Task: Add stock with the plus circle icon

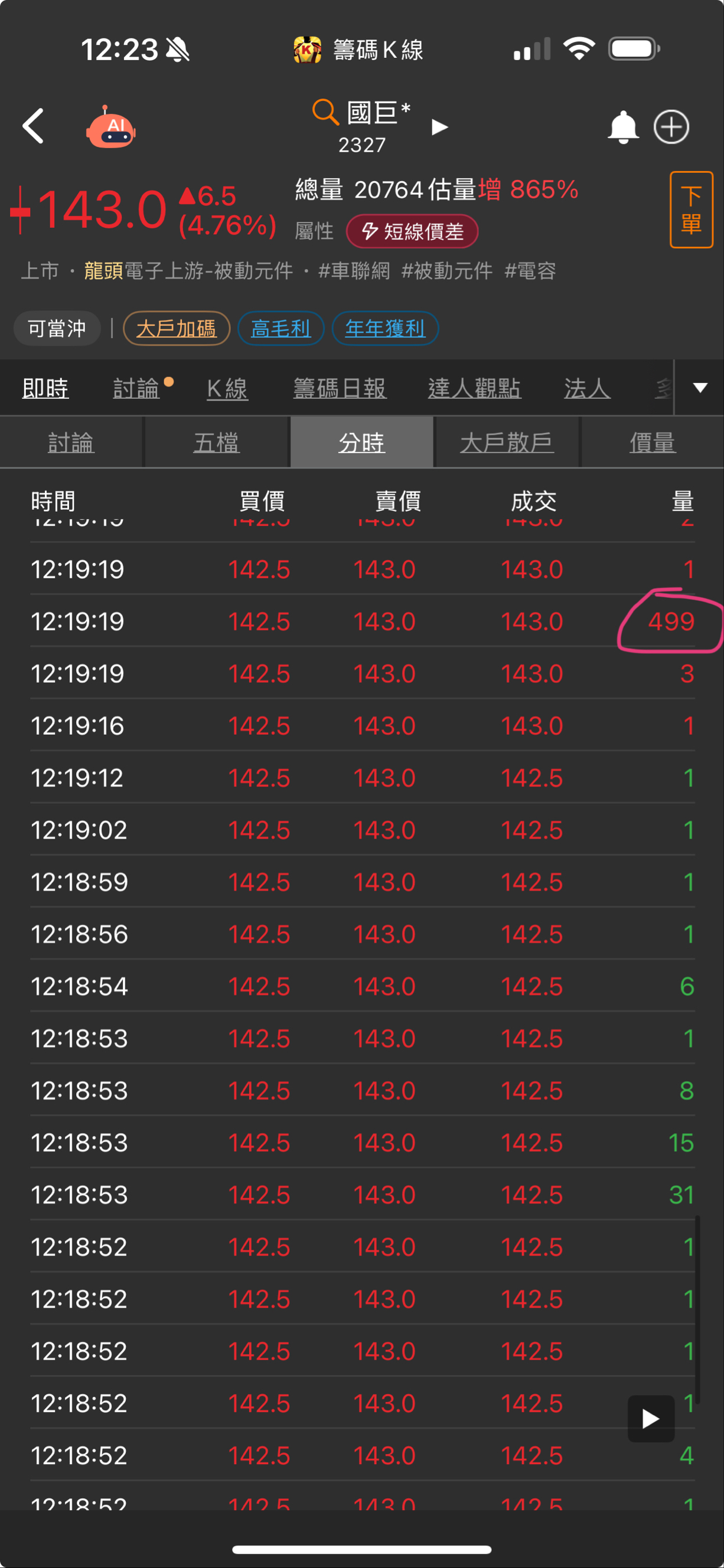Action: click(671, 127)
